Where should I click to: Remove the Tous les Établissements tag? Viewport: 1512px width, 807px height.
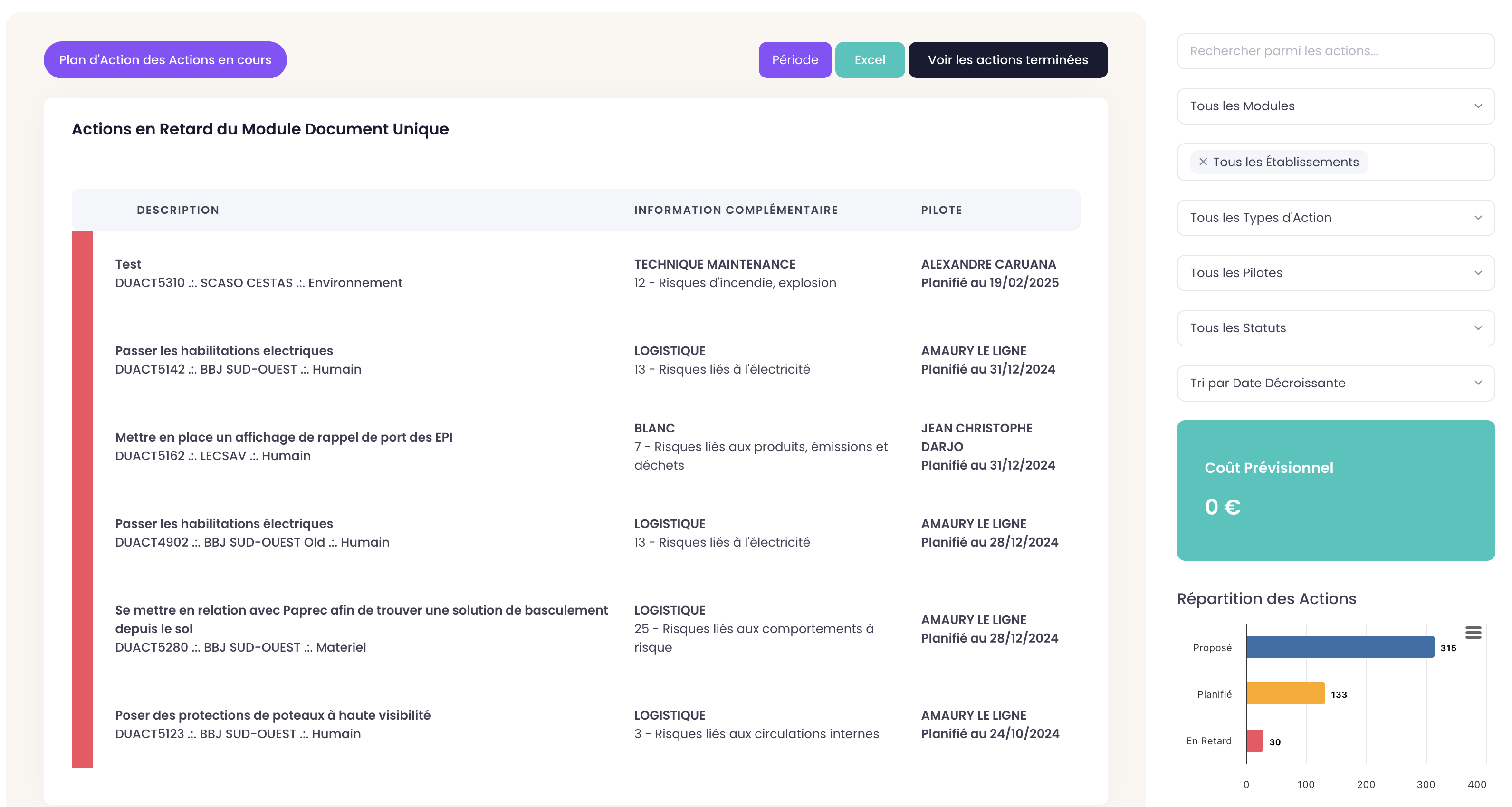[x=1203, y=162]
